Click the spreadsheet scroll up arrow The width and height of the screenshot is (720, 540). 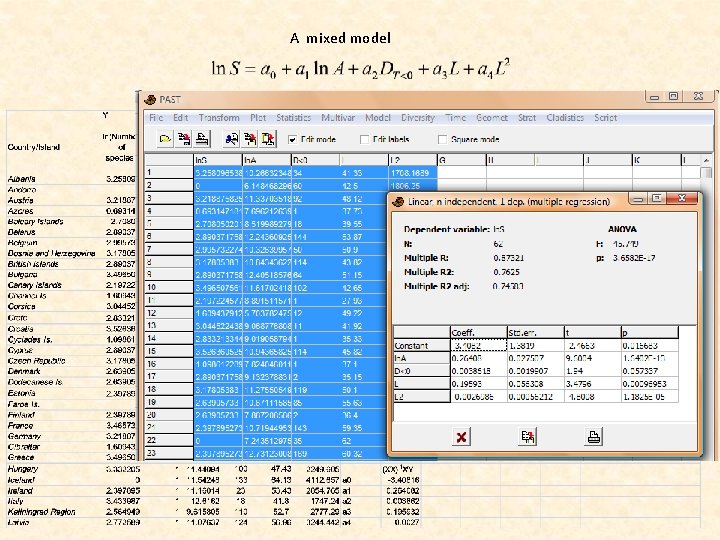point(706,160)
